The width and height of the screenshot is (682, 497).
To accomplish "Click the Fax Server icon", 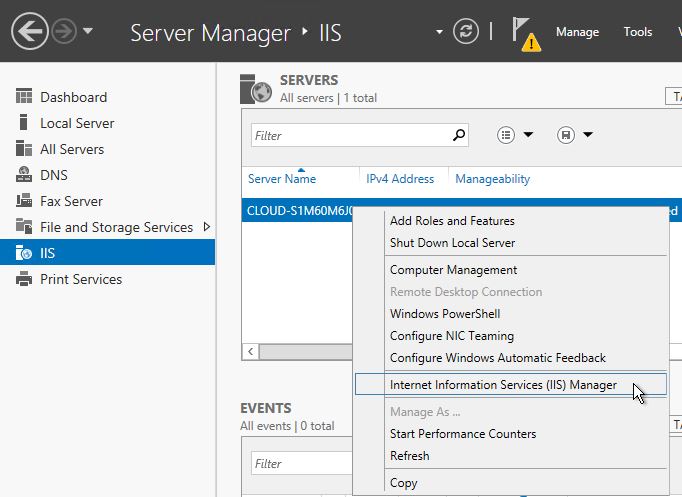I will pyautogui.click(x=24, y=200).
